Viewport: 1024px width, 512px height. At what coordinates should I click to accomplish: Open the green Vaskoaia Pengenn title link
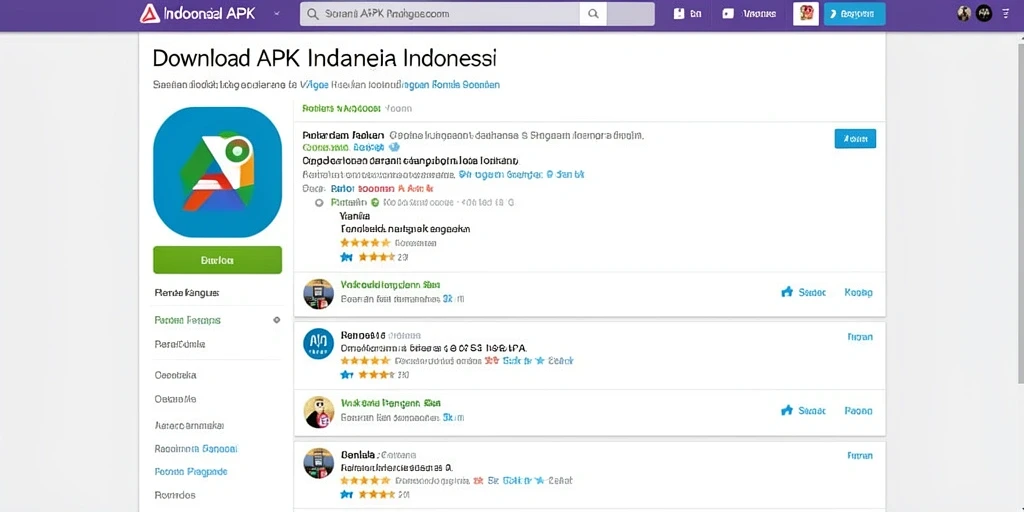coord(390,403)
